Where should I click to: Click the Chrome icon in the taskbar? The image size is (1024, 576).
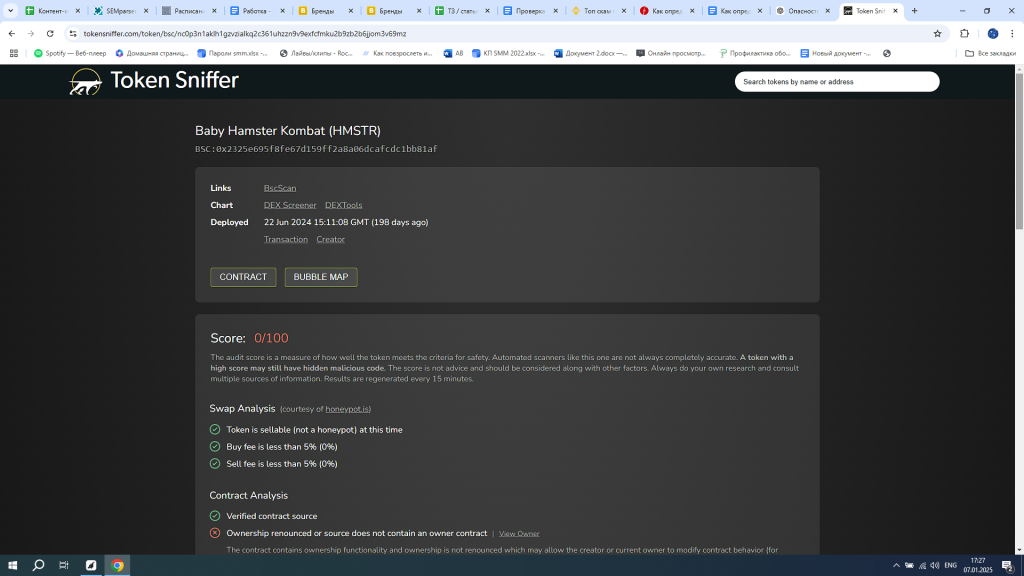(118, 566)
